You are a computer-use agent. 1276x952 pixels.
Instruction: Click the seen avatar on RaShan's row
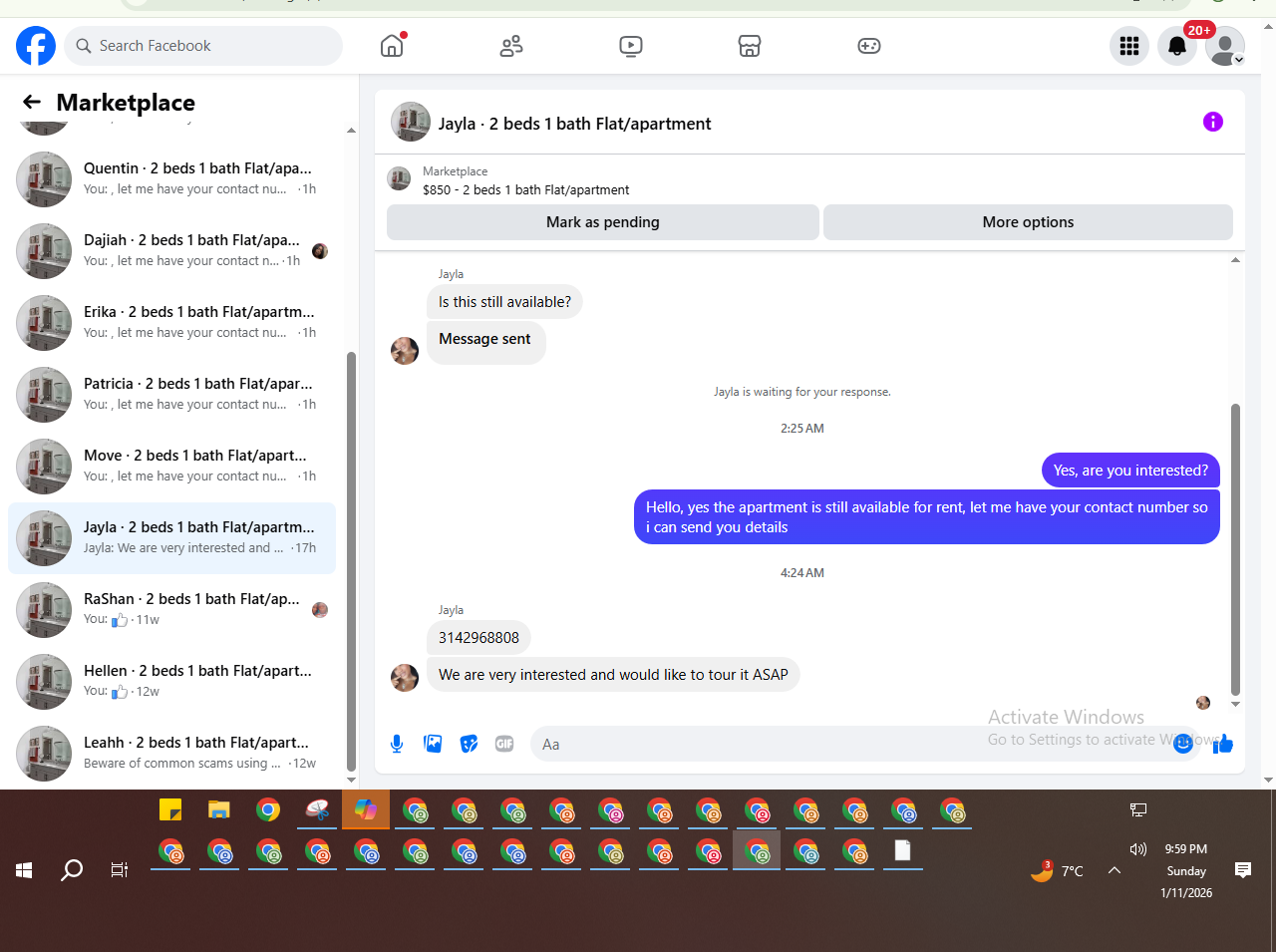point(320,610)
